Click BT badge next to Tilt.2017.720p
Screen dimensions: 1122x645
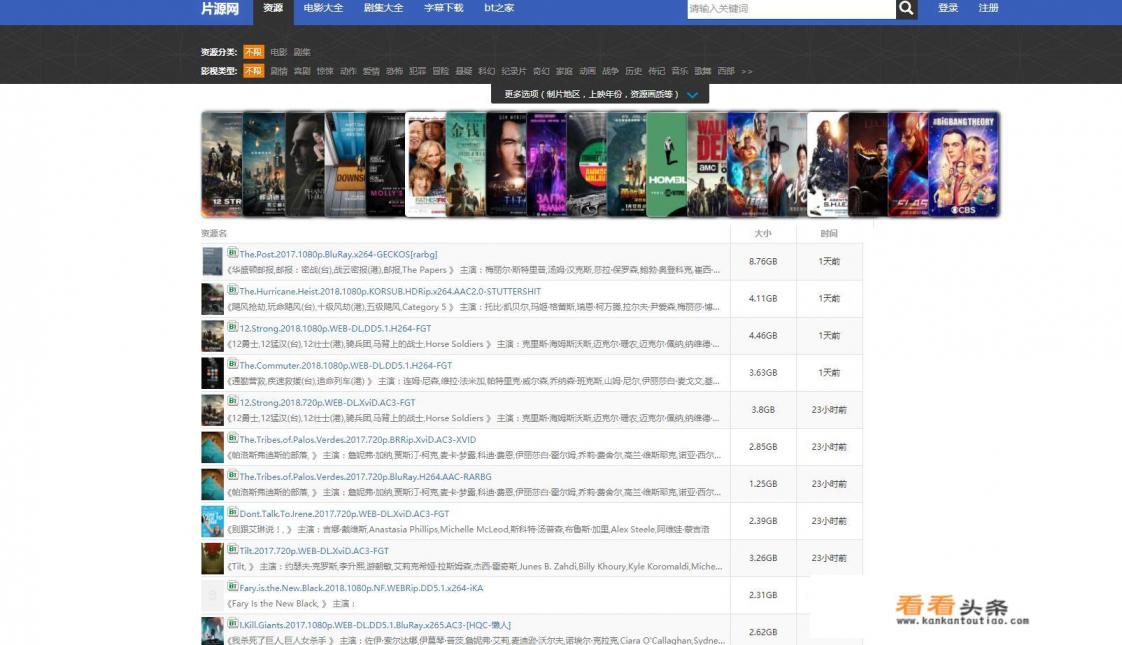tap(232, 549)
